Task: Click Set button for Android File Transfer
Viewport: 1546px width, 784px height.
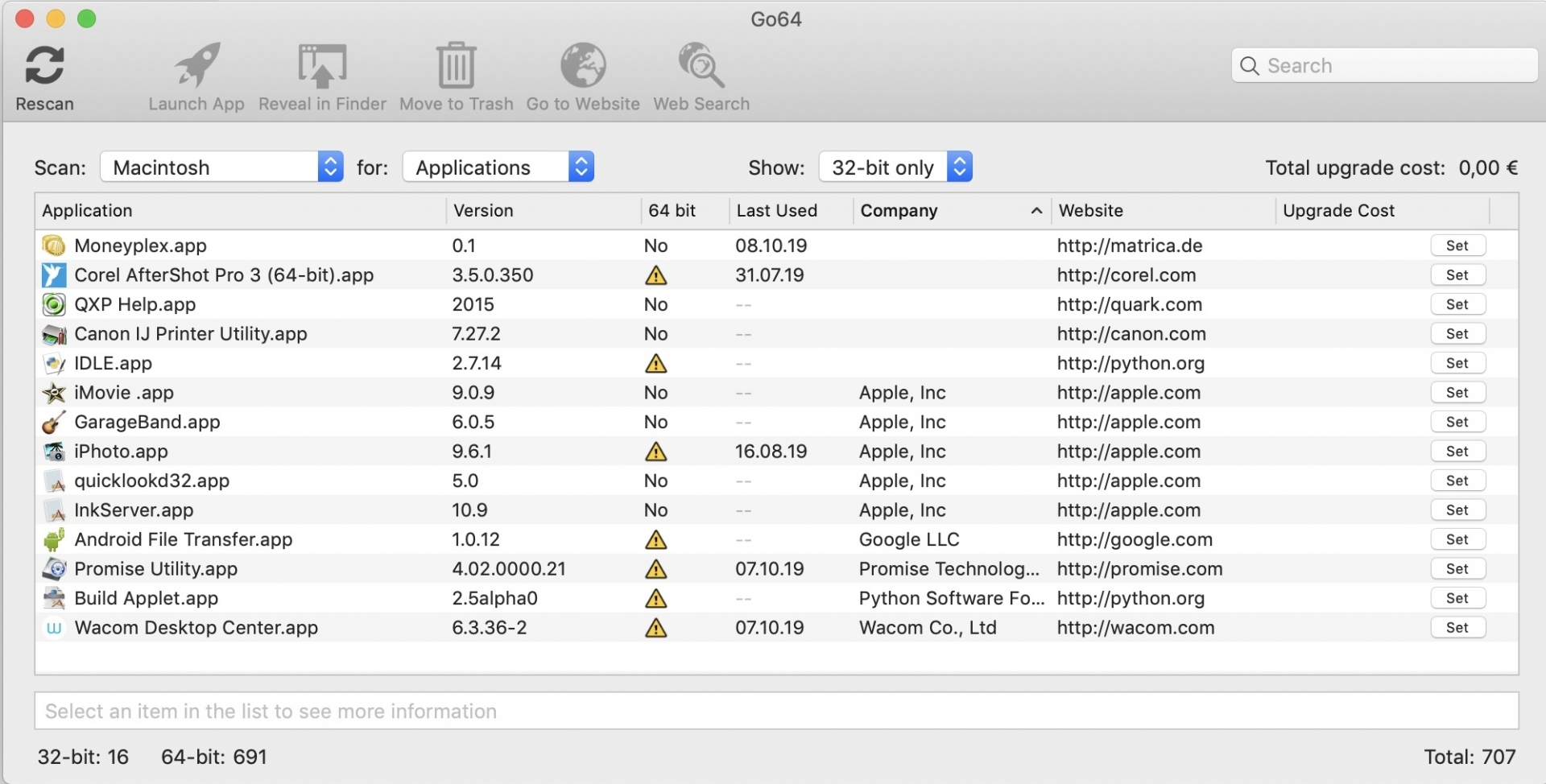Action: 1457,539
